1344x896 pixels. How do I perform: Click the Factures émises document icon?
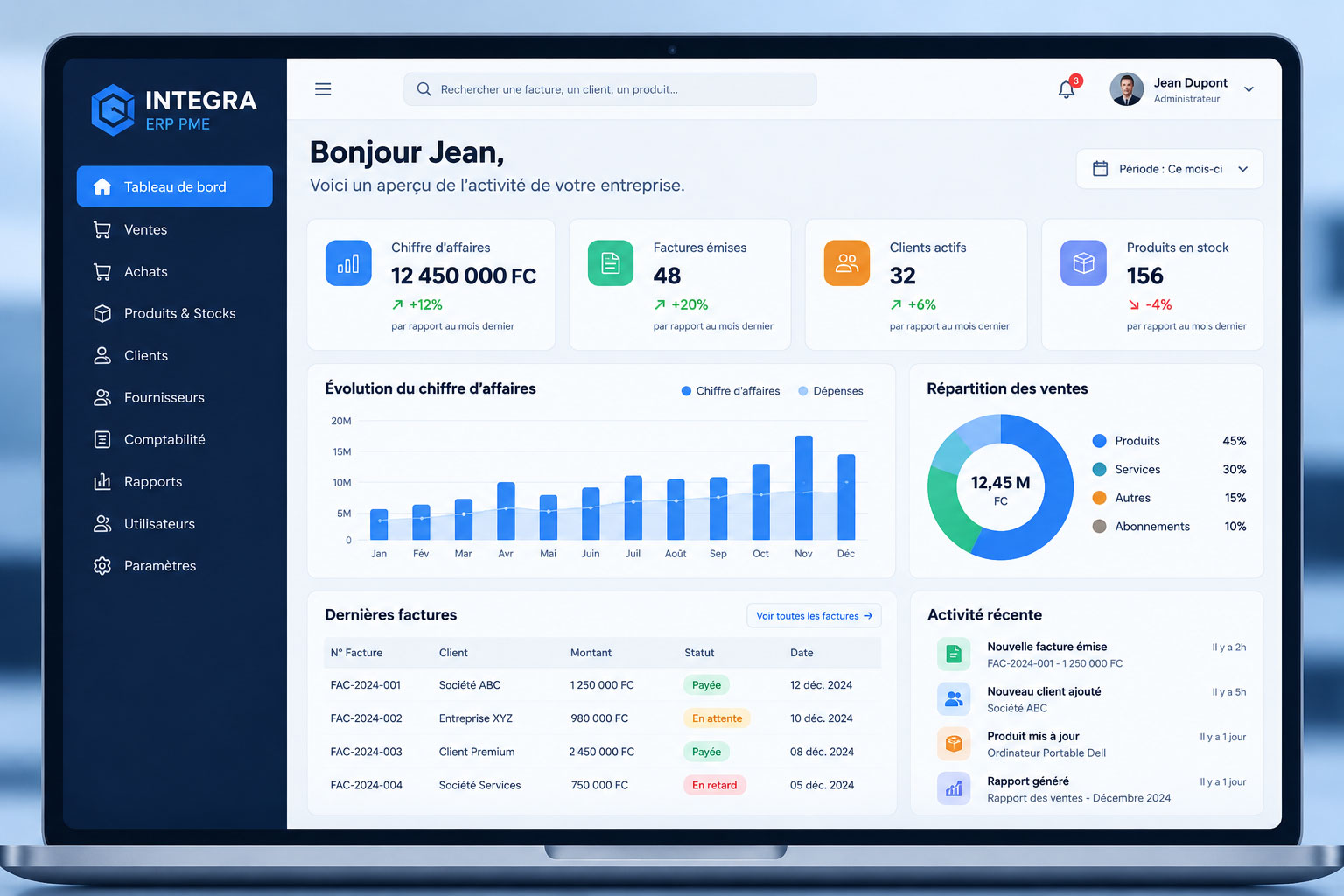point(611,263)
